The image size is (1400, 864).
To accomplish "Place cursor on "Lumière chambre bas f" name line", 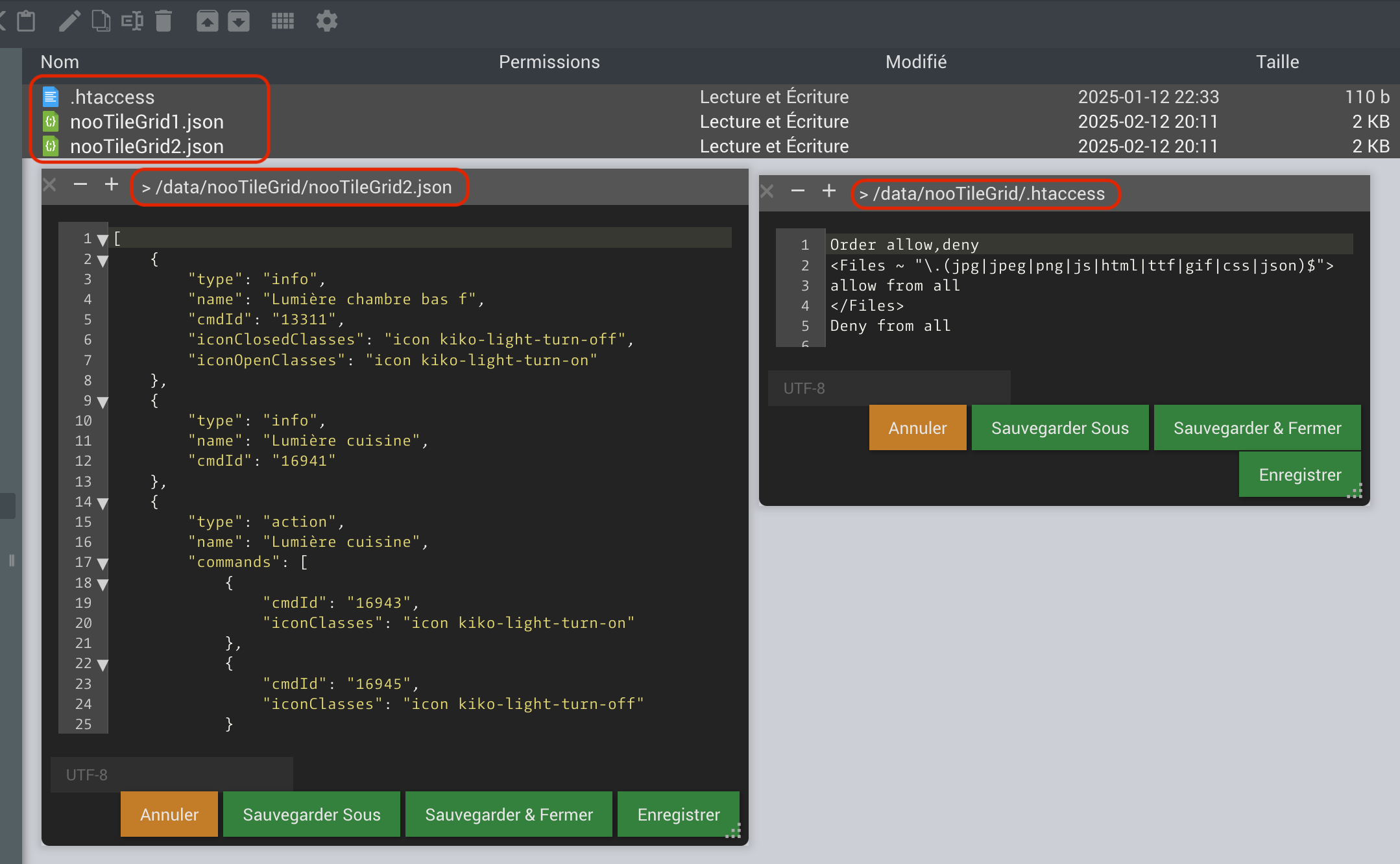I will pos(336,299).
